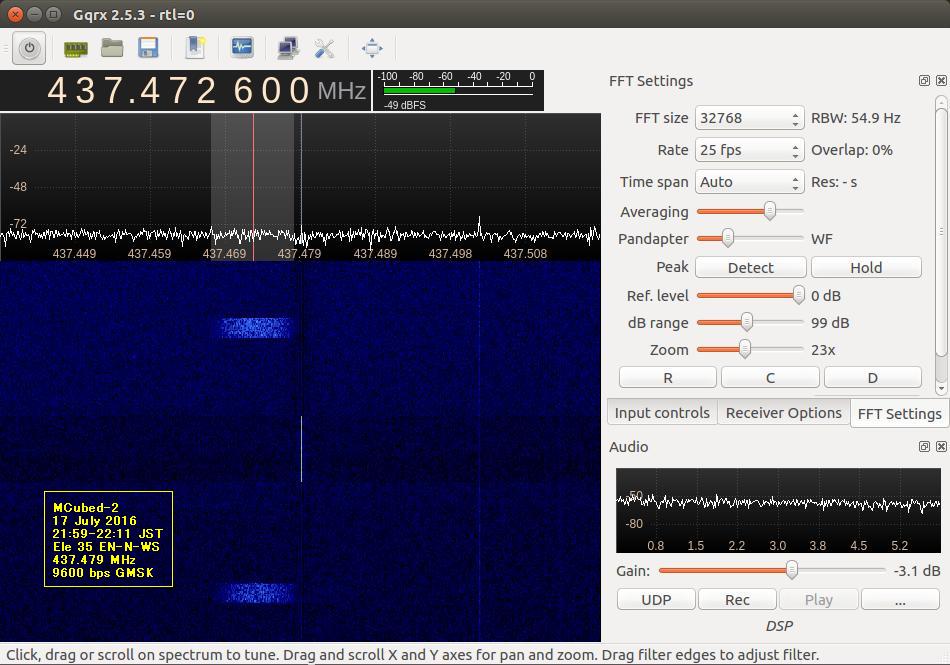Open remote settings with the wrench-screwdriver icon
Viewport: 950px width, 665px height.
coord(325,48)
